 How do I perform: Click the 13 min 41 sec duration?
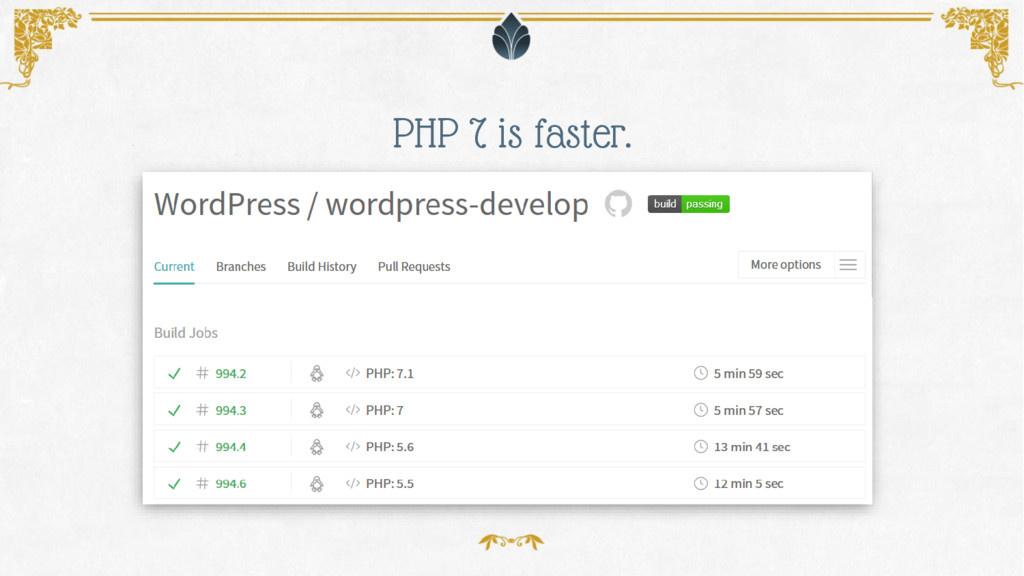click(752, 447)
